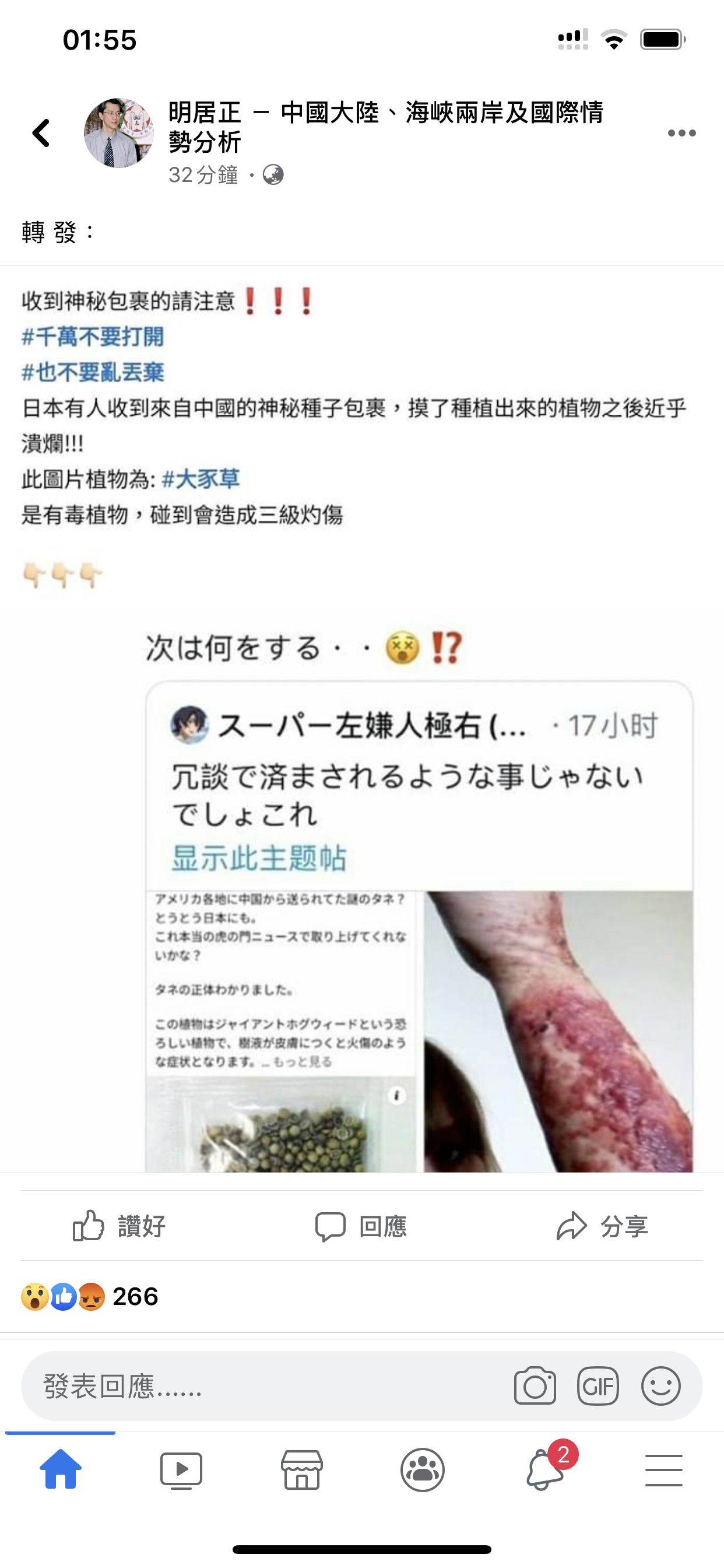The image size is (724, 1568).
Task: Open the Groups icon in bottom bar
Action: click(x=422, y=1470)
